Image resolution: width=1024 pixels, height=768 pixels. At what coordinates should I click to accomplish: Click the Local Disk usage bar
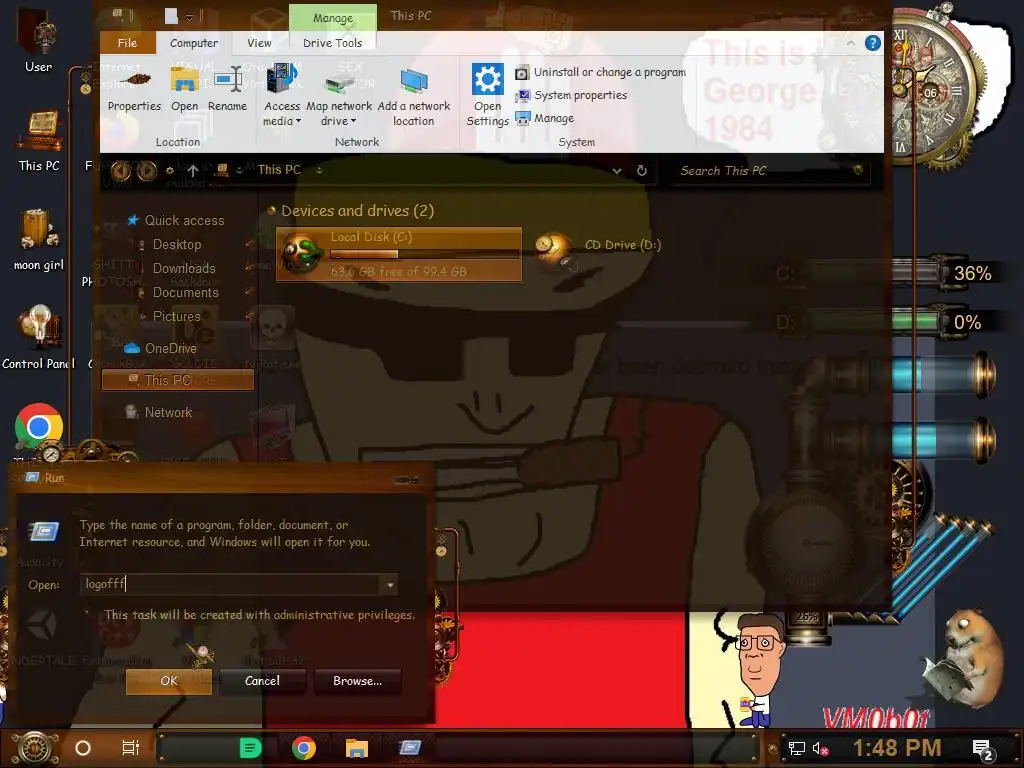pyautogui.click(x=424, y=254)
